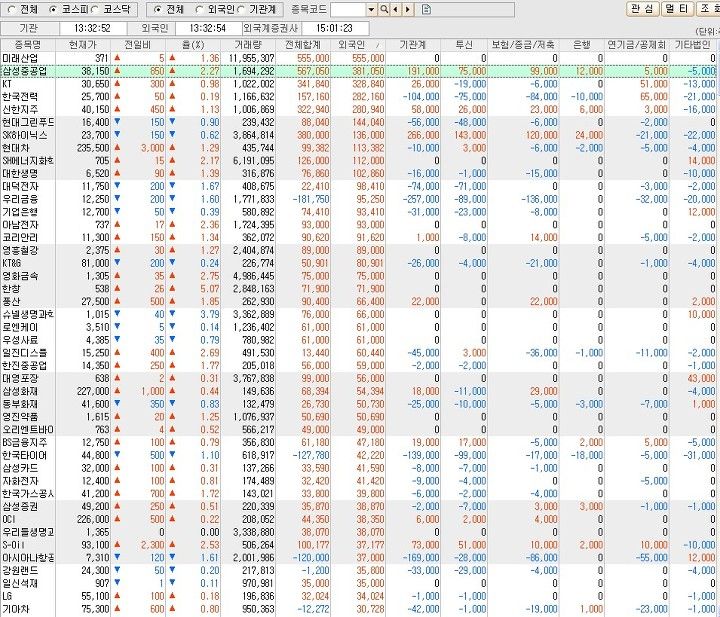Go to next stock with right arrow icon
The image size is (720, 617).
tap(408, 9)
